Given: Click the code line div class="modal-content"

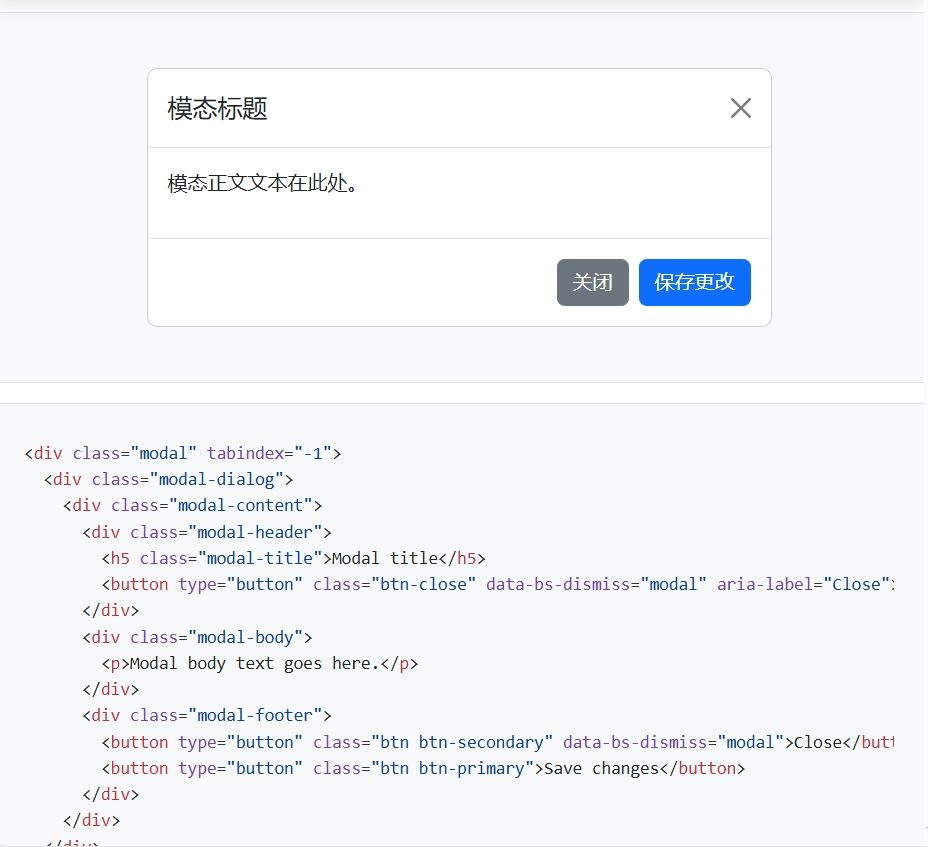Looking at the screenshot, I should [192, 505].
